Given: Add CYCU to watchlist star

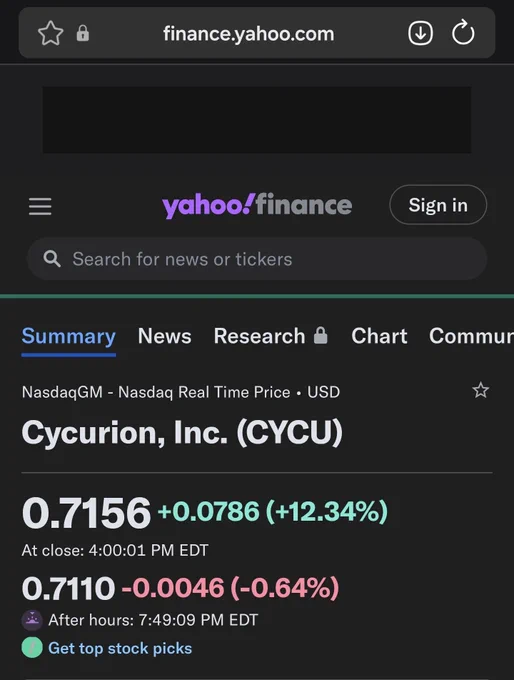Looking at the screenshot, I should pos(481,390).
